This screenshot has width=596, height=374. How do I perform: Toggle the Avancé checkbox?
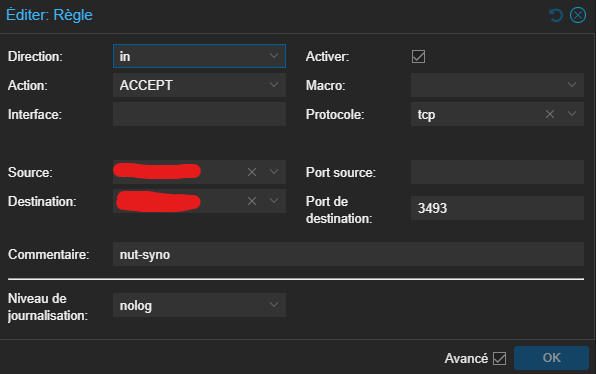point(499,358)
